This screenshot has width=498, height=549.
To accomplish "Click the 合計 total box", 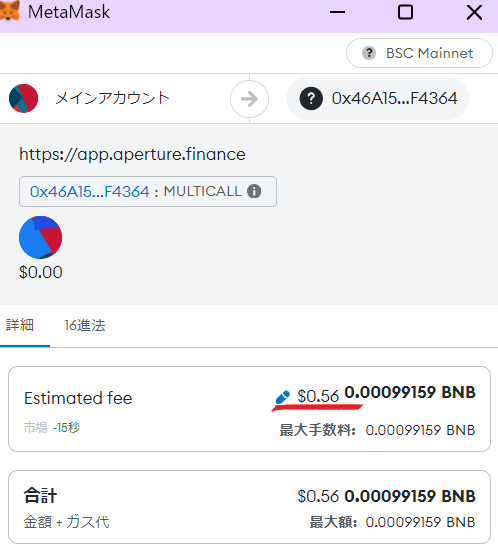I will [x=249, y=507].
